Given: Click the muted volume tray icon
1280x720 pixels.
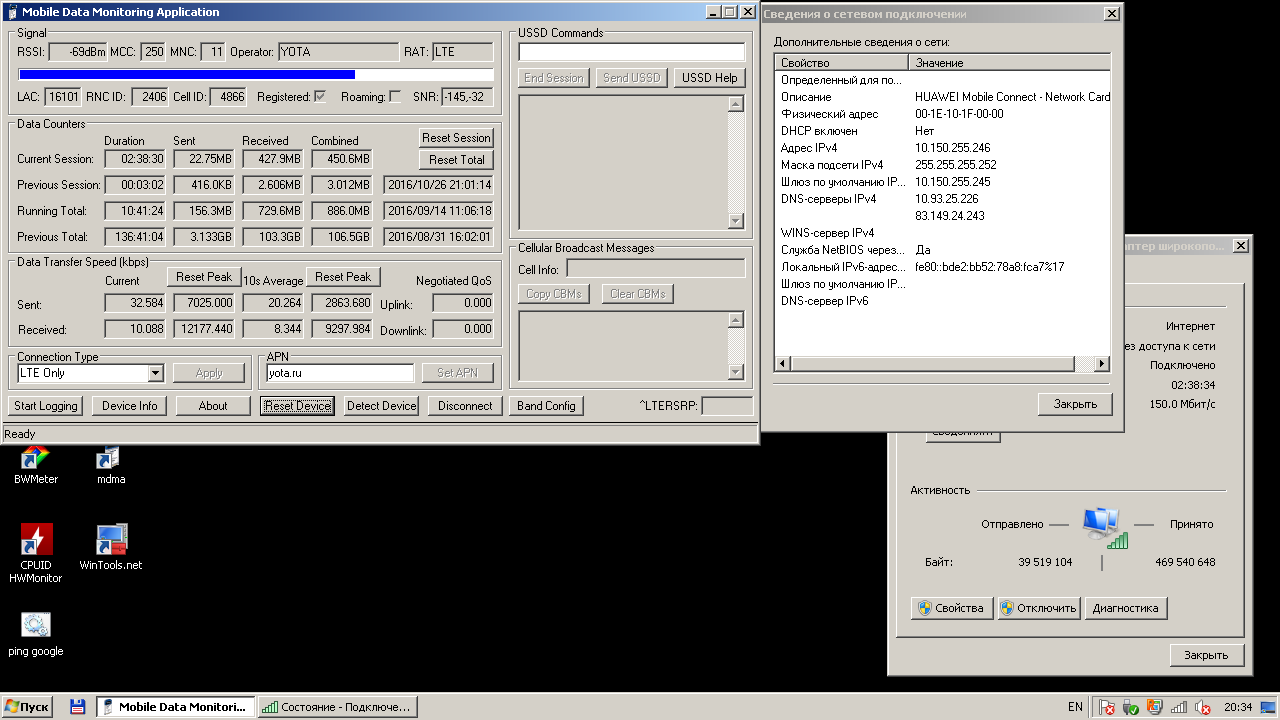Looking at the screenshot, I should click(1203, 707).
